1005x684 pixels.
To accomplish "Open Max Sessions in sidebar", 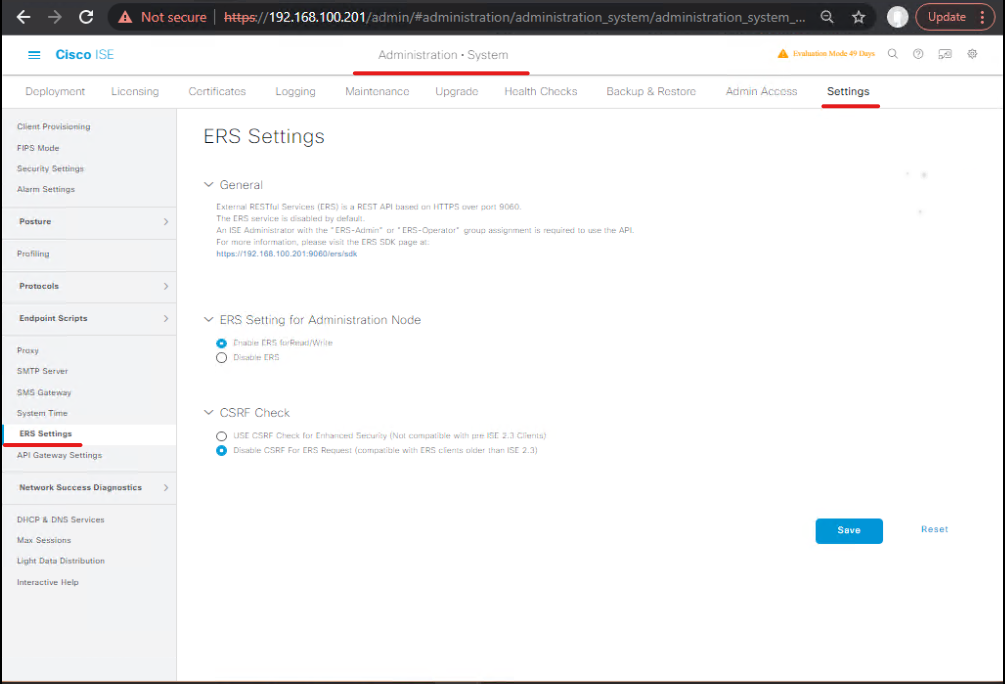I will click(x=44, y=540).
